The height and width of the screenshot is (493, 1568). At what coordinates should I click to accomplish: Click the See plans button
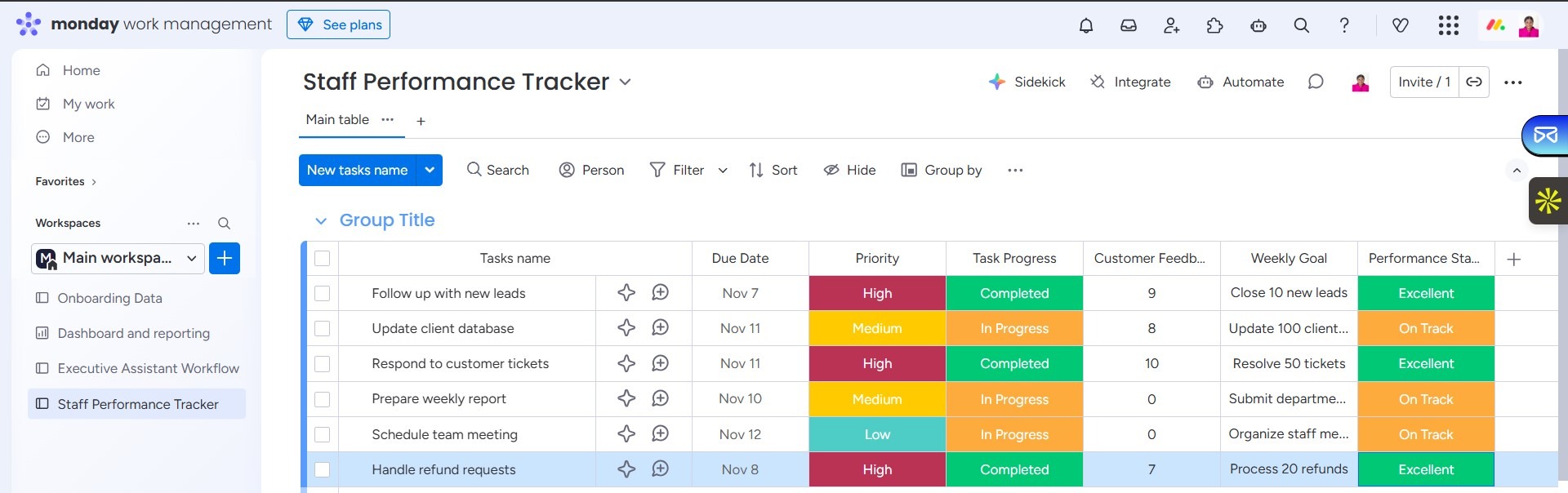pyautogui.click(x=338, y=24)
